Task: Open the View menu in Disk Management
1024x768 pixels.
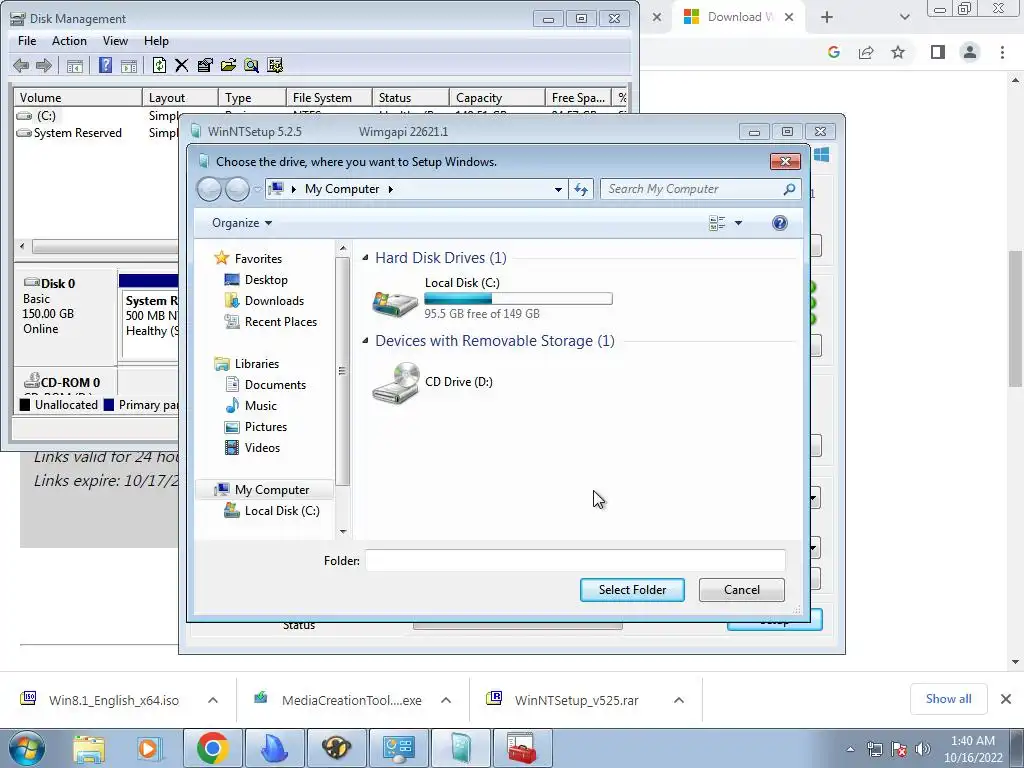Action: point(115,41)
